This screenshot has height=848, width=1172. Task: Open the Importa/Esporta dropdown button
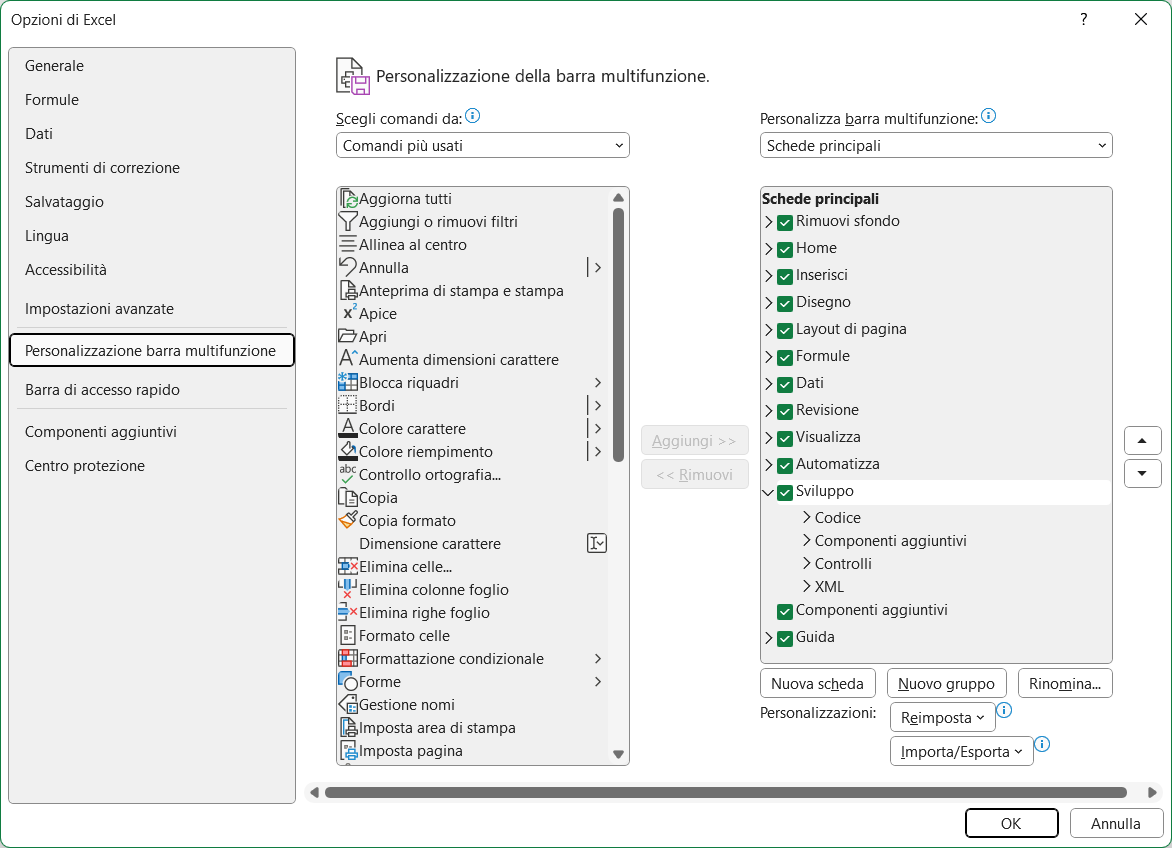[x=961, y=751]
